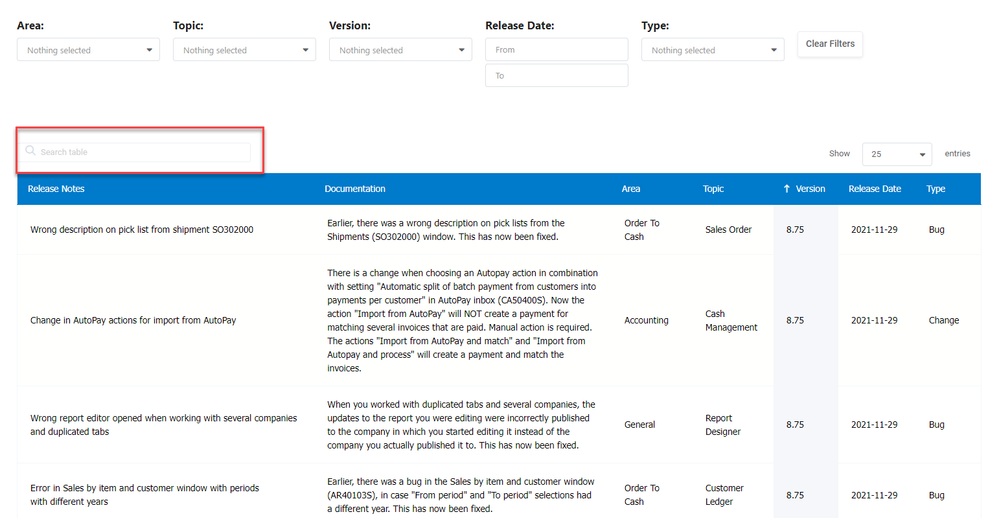Viewport: 999px width, 518px height.
Task: Sort by Type column header
Action: (x=935, y=189)
